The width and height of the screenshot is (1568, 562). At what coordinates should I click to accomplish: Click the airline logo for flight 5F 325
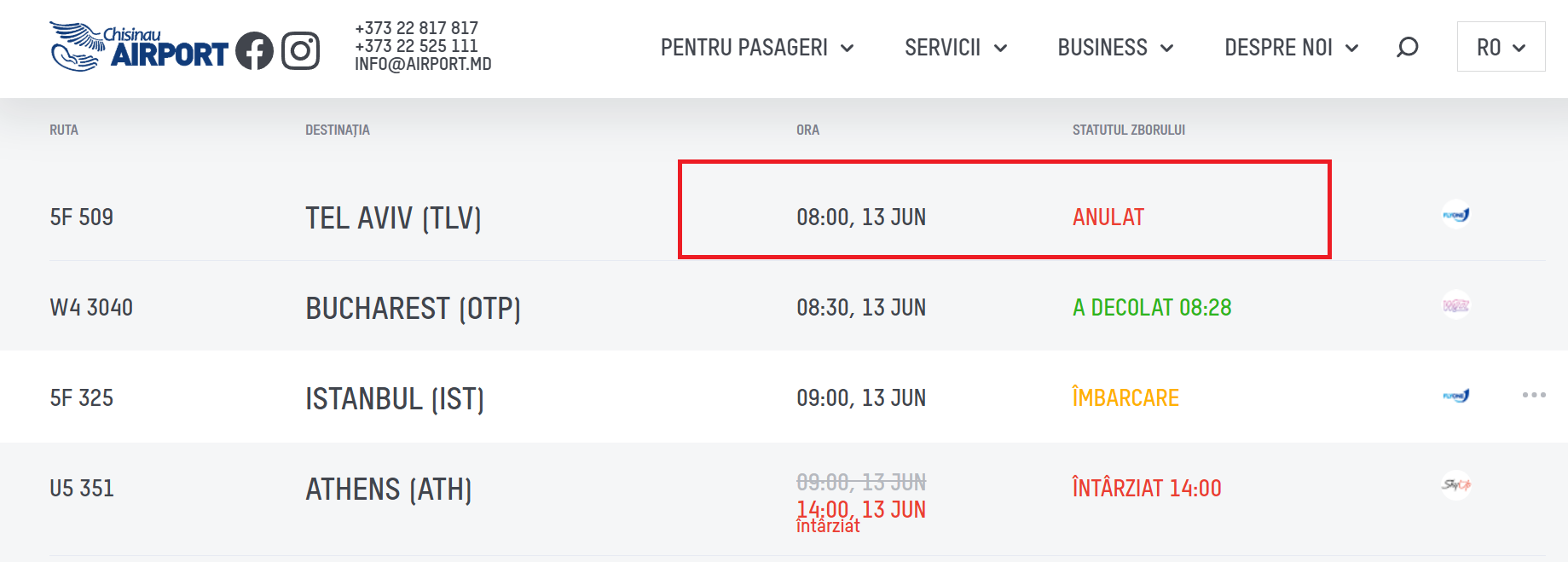[x=1456, y=396]
